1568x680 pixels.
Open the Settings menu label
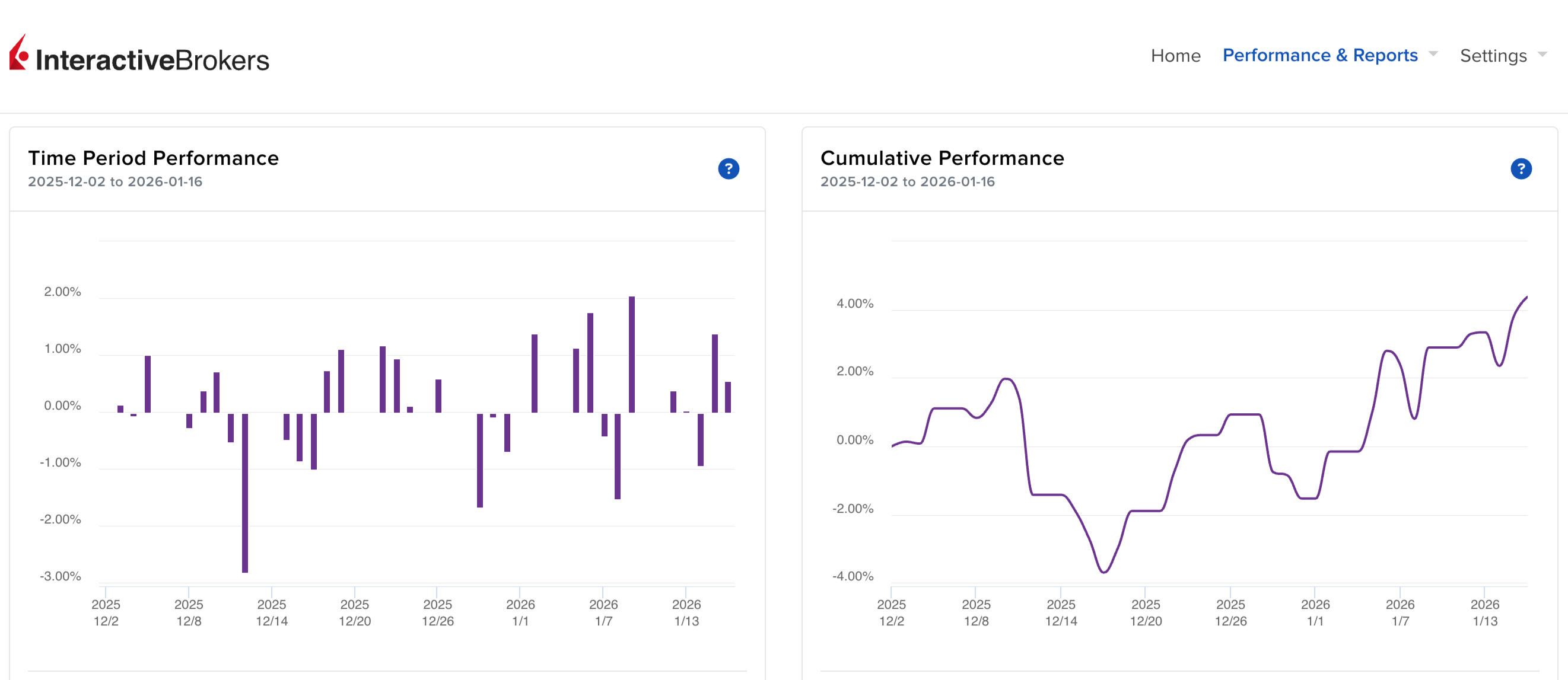1493,55
